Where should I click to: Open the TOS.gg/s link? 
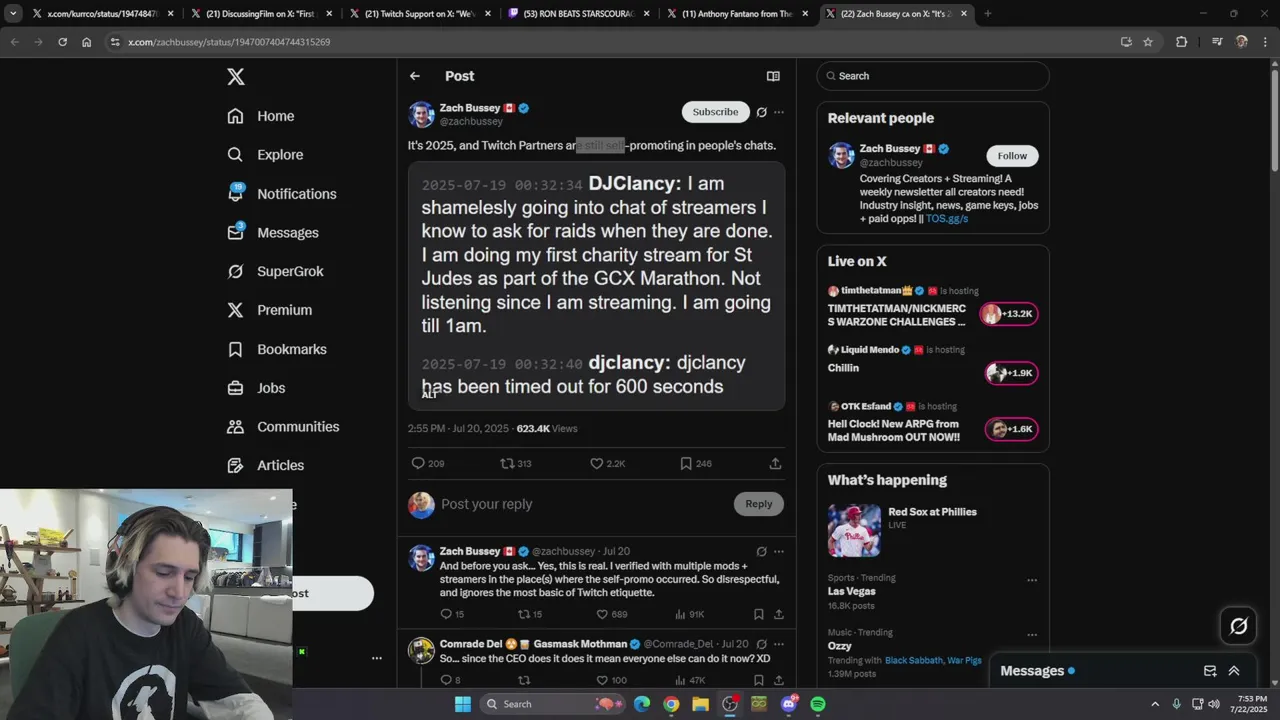click(946, 218)
